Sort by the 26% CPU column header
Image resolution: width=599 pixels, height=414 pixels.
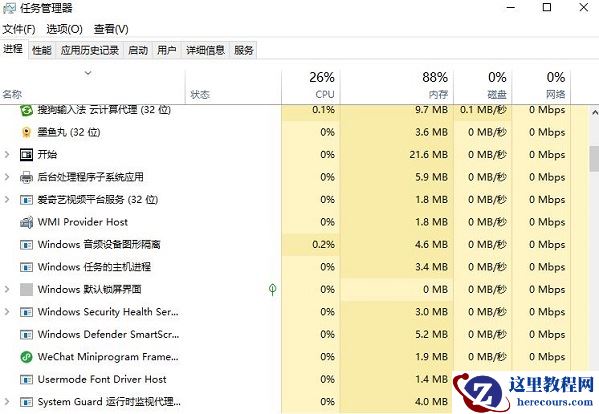pyautogui.click(x=311, y=86)
